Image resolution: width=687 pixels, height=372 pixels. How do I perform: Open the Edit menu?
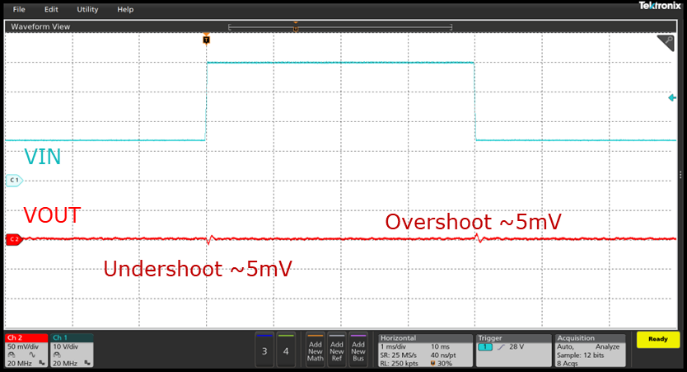pyautogui.click(x=51, y=9)
